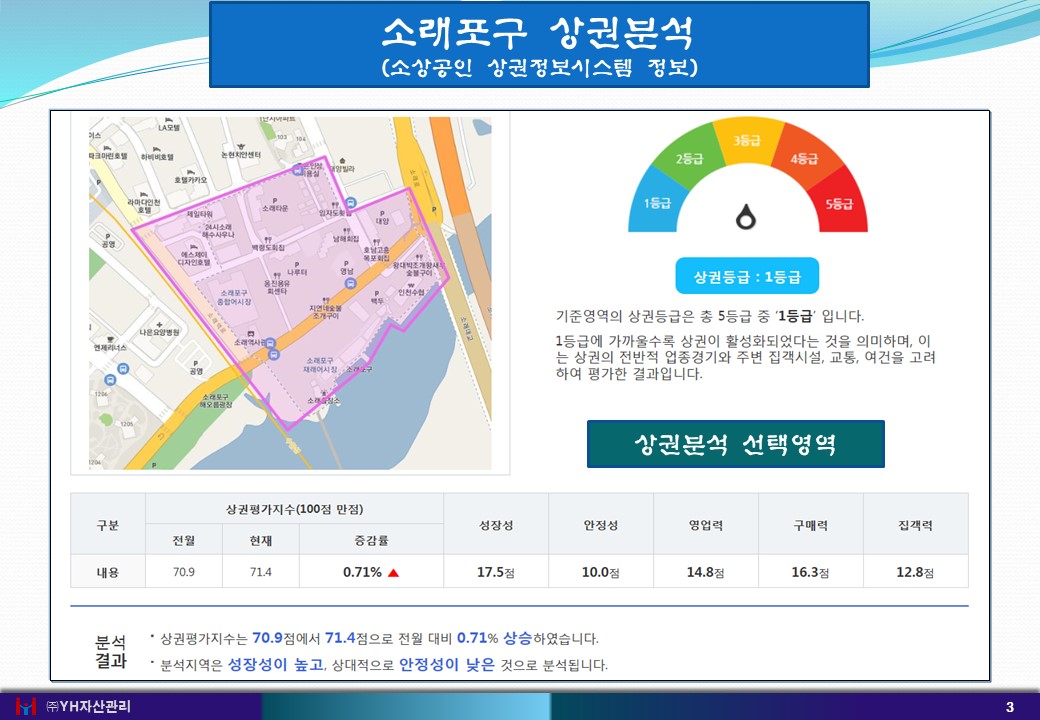Image resolution: width=1040 pixels, height=720 pixels.
Task: Click the 성장성 column header
Action: [496, 524]
